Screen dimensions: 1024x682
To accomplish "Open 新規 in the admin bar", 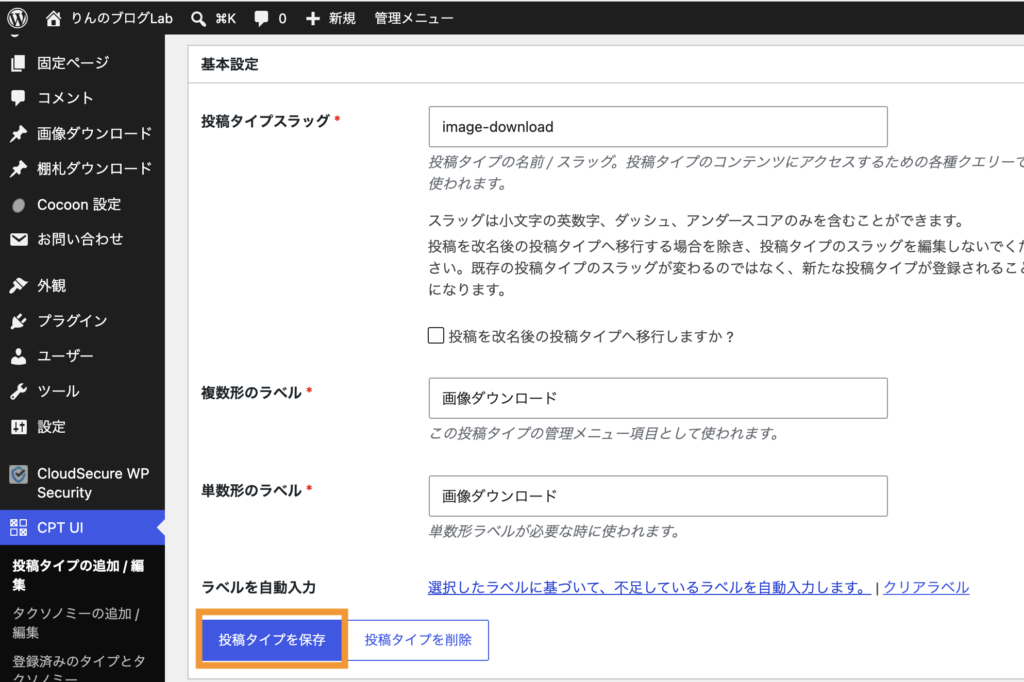I will coord(342,18).
